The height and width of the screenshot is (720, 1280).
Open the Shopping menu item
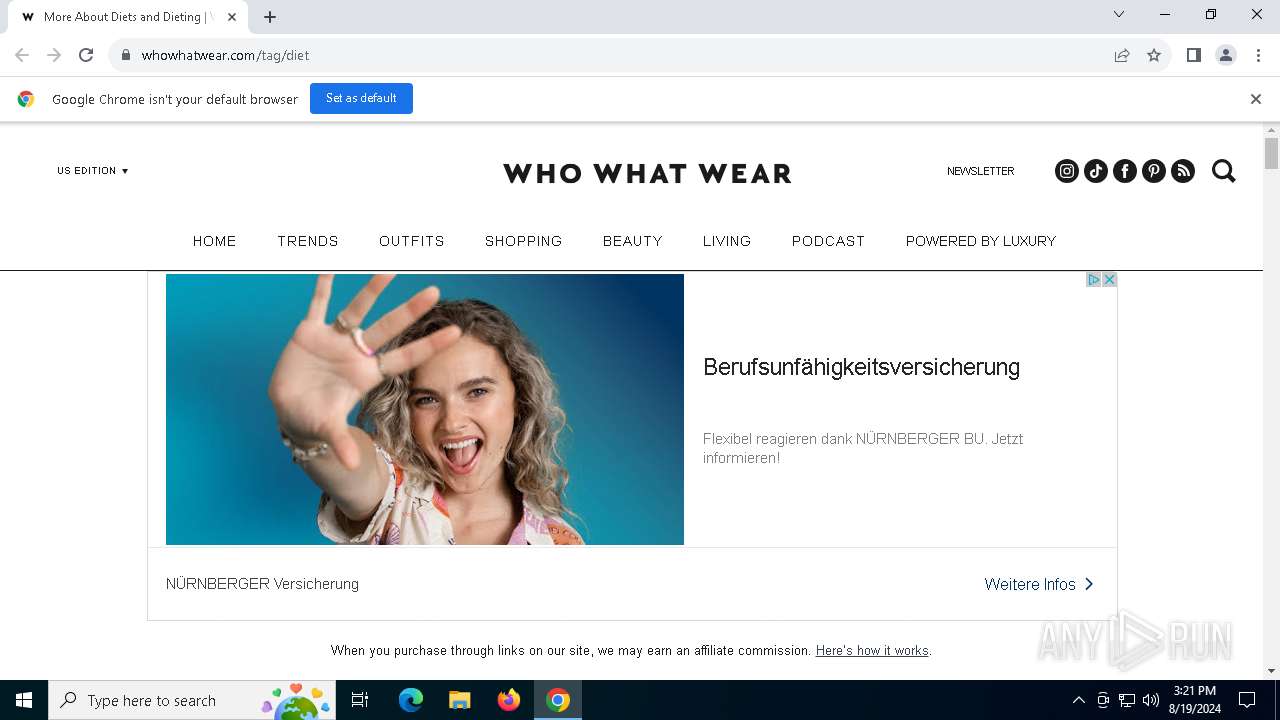(524, 241)
